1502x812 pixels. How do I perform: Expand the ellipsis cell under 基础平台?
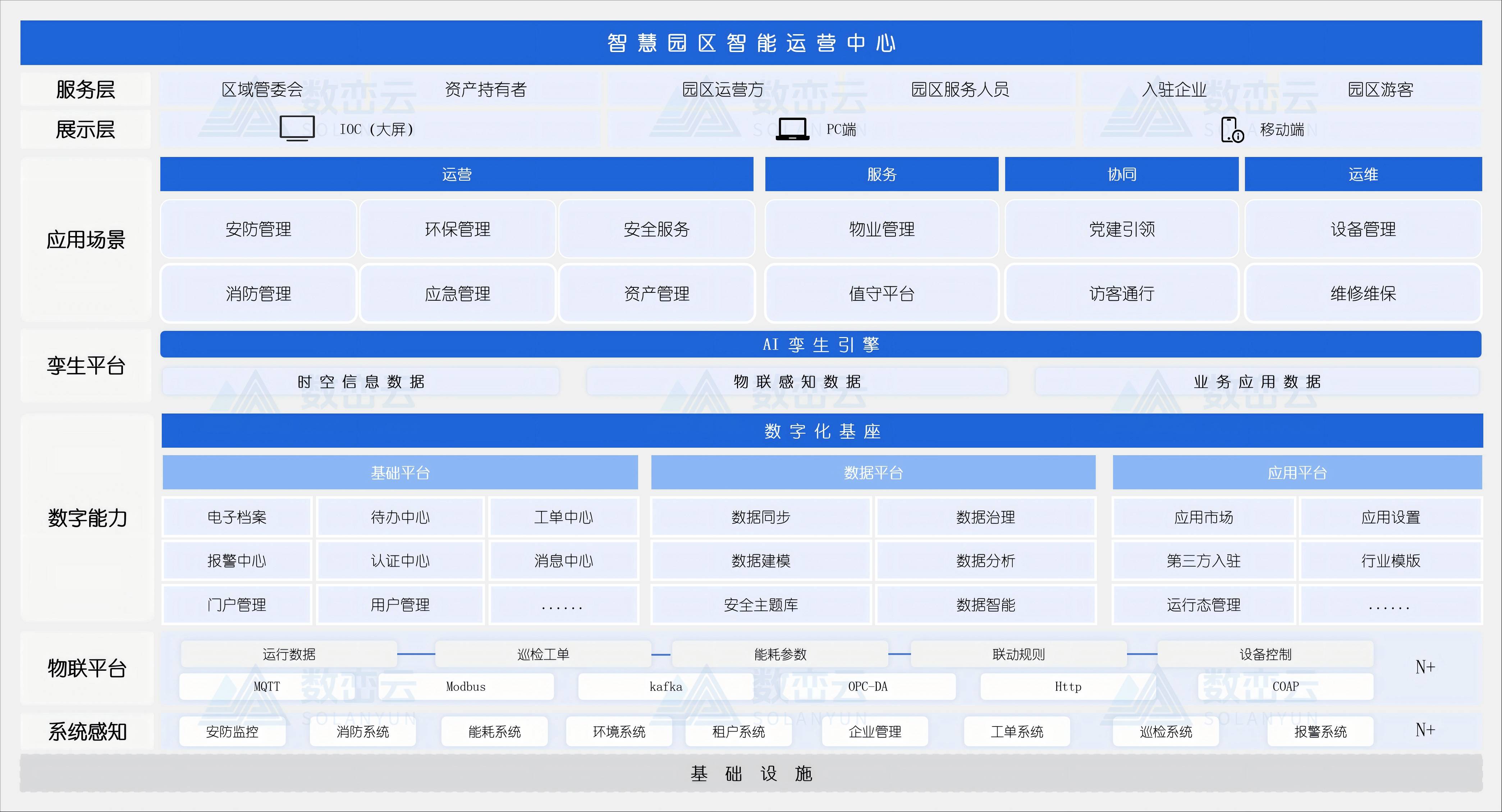tap(563, 605)
